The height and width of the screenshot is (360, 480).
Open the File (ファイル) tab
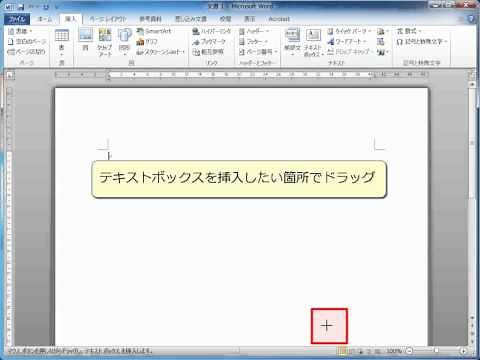point(17,19)
